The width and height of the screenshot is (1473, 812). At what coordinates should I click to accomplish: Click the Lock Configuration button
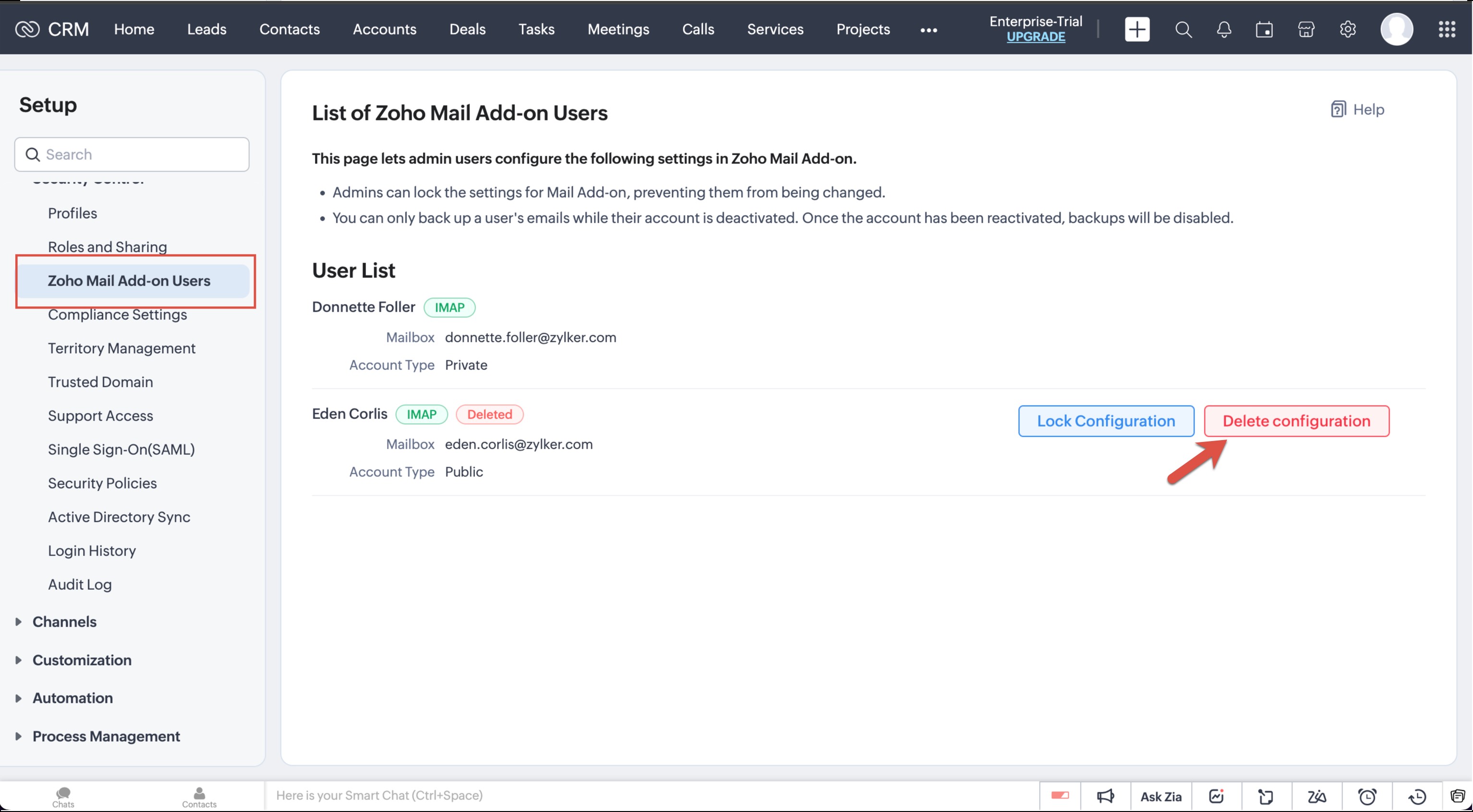coord(1105,421)
